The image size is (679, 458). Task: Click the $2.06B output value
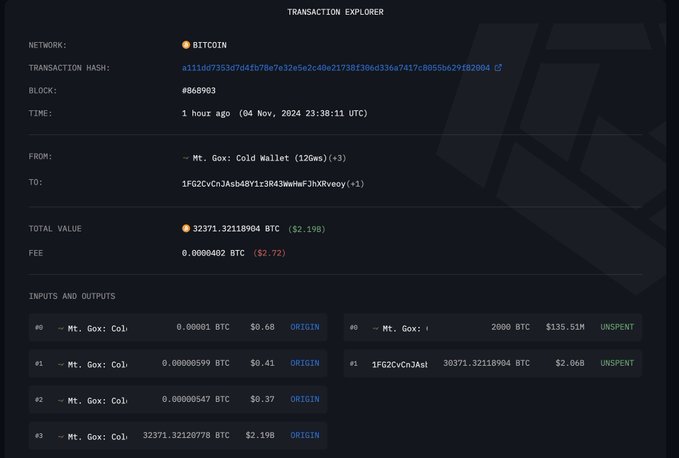click(570, 363)
